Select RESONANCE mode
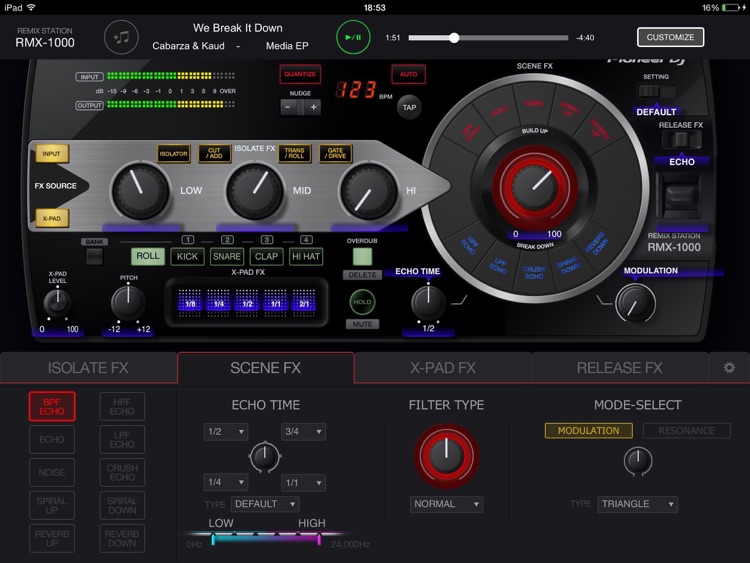The width and height of the screenshot is (750, 563). pos(686,431)
